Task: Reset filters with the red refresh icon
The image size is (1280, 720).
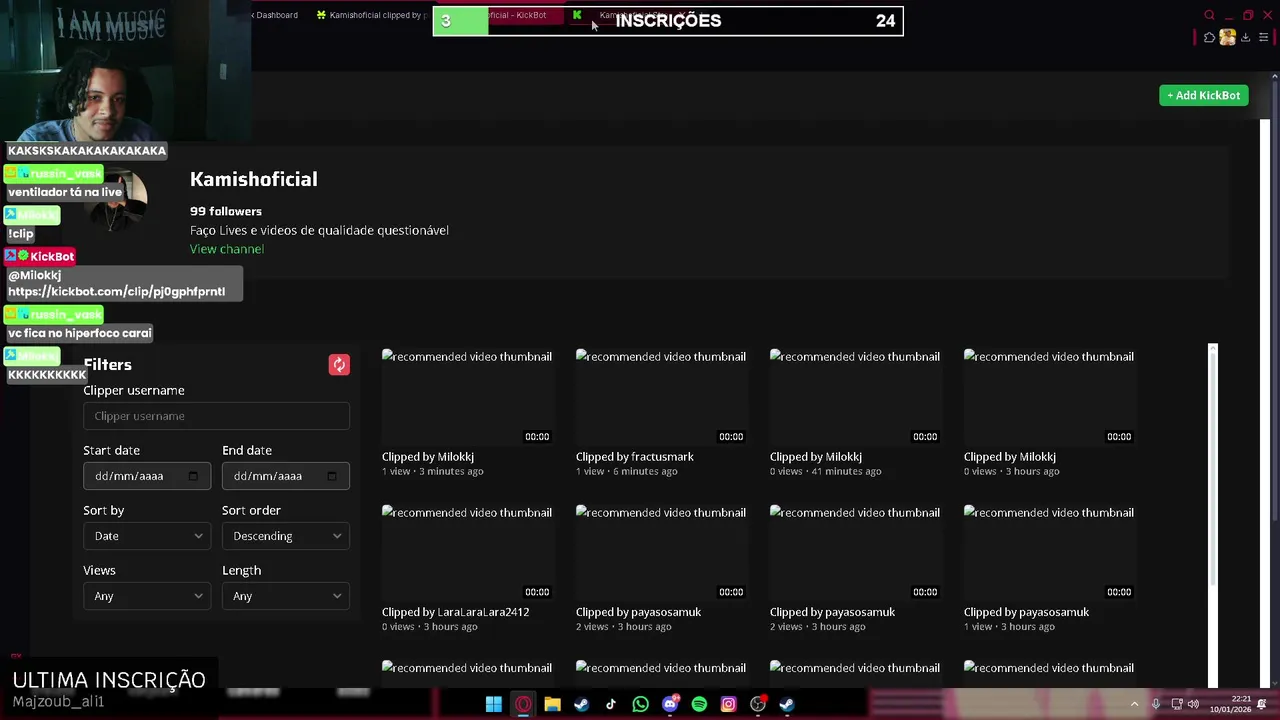Action: [x=339, y=365]
